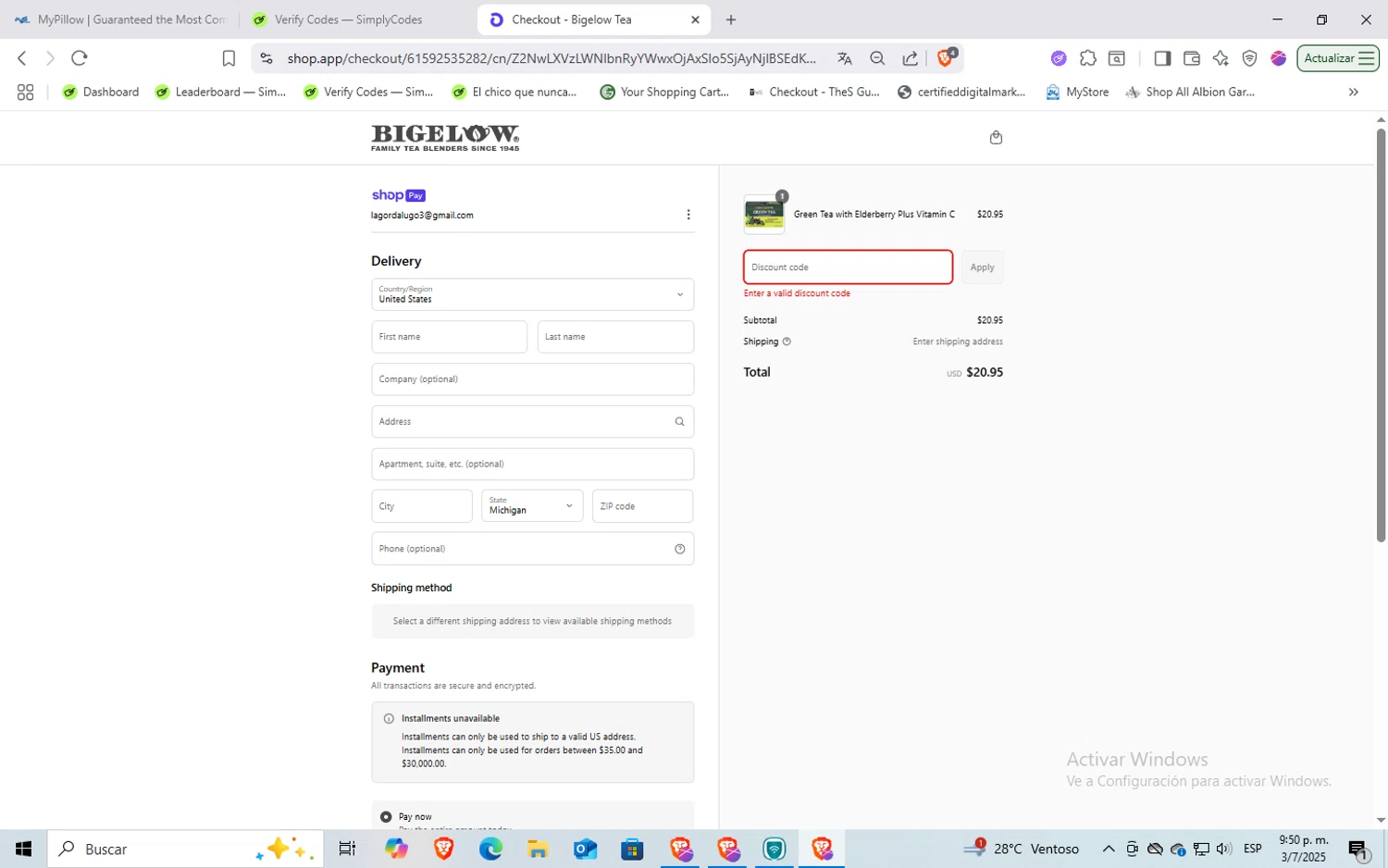
Task: Click the Phone (optional) field
Action: pyautogui.click(x=532, y=549)
